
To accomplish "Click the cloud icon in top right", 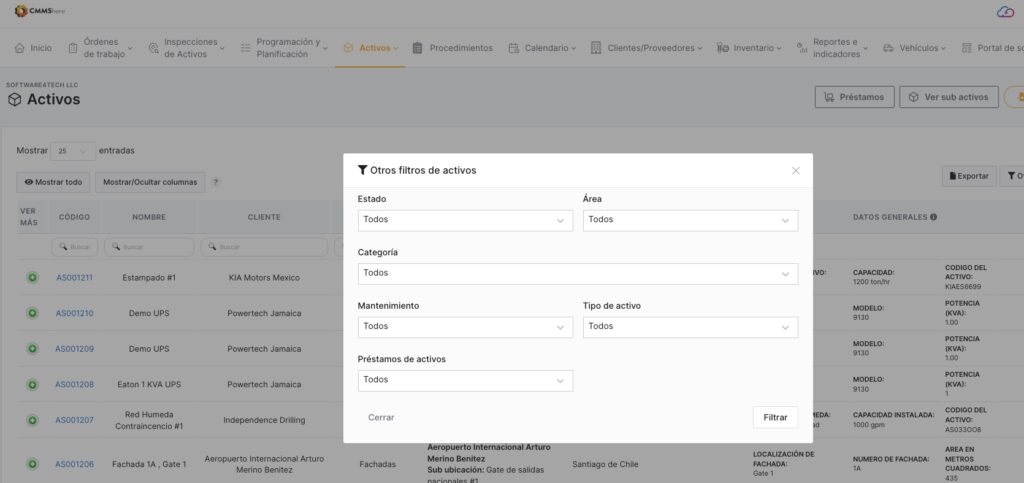I will (x=1005, y=11).
